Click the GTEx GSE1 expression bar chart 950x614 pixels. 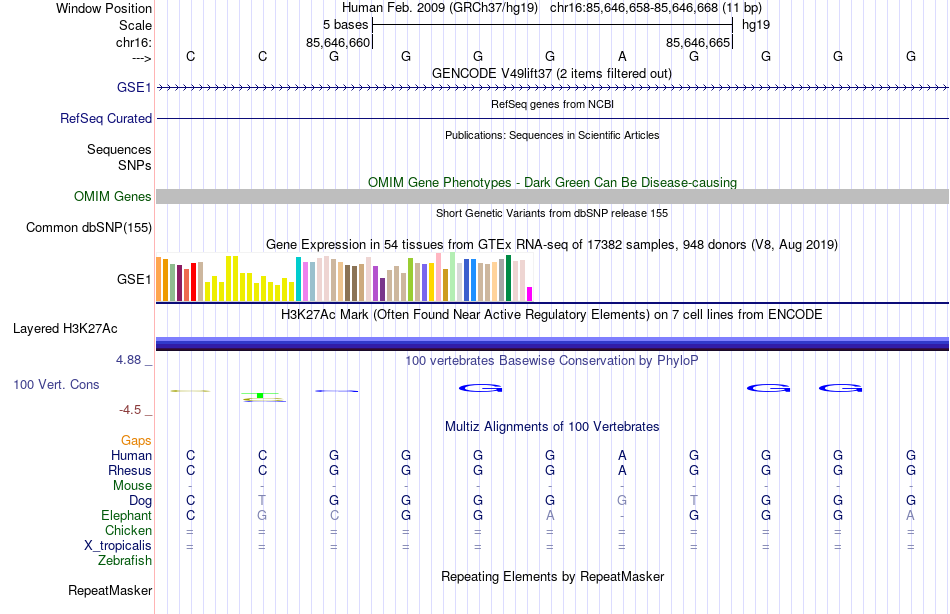[x=344, y=278]
